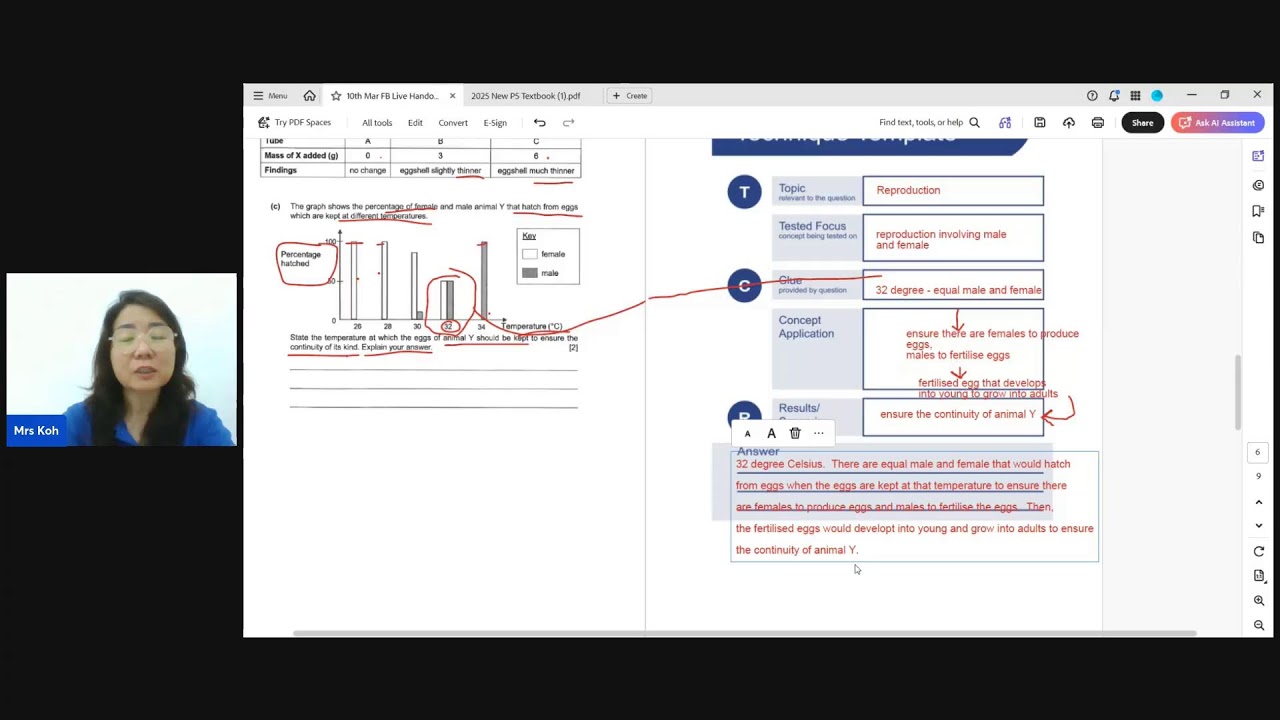Viewport: 1280px width, 720px height.
Task: Rotate the page view clockwise
Action: coord(1258,552)
